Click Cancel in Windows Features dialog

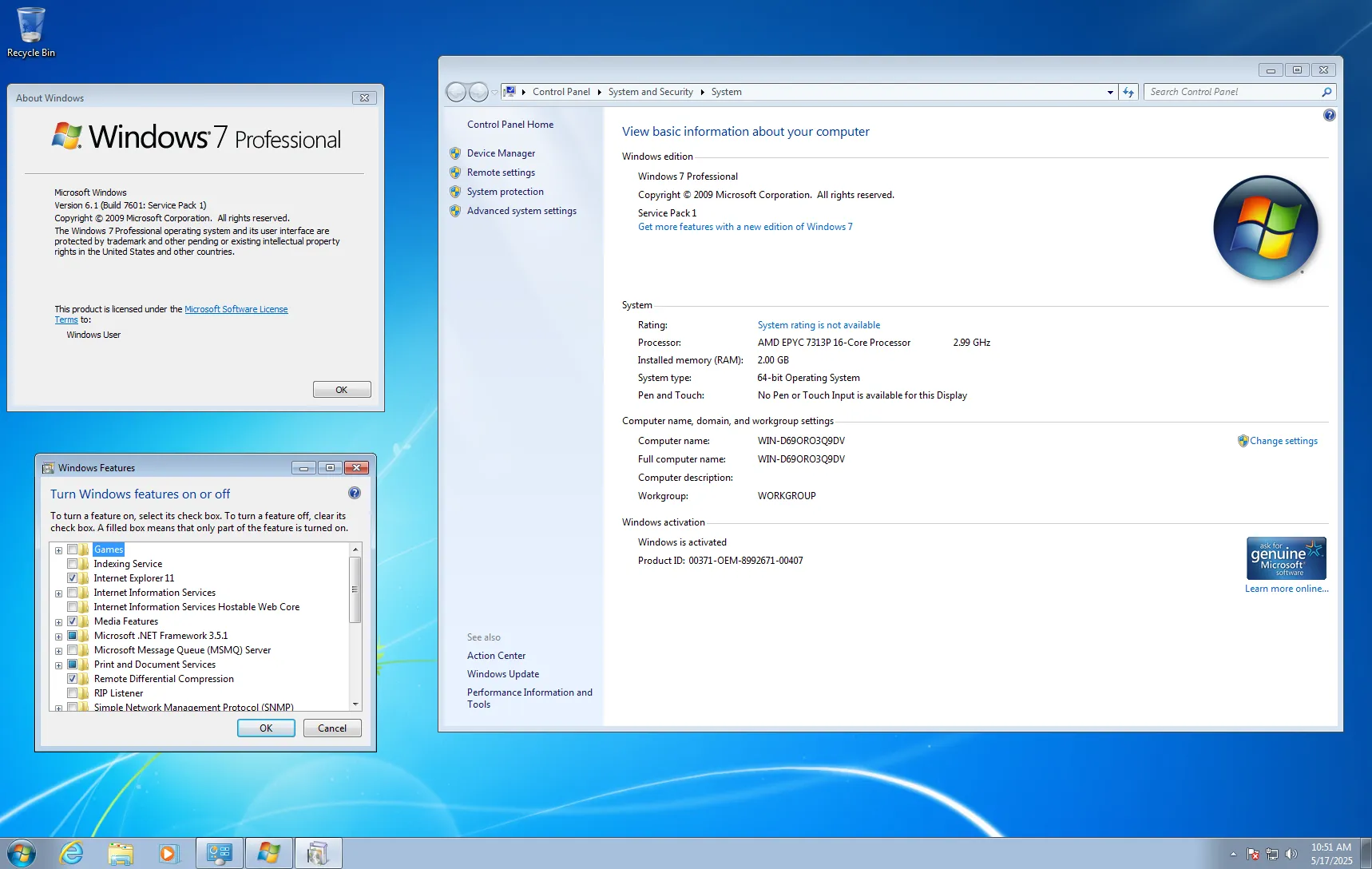[x=332, y=728]
